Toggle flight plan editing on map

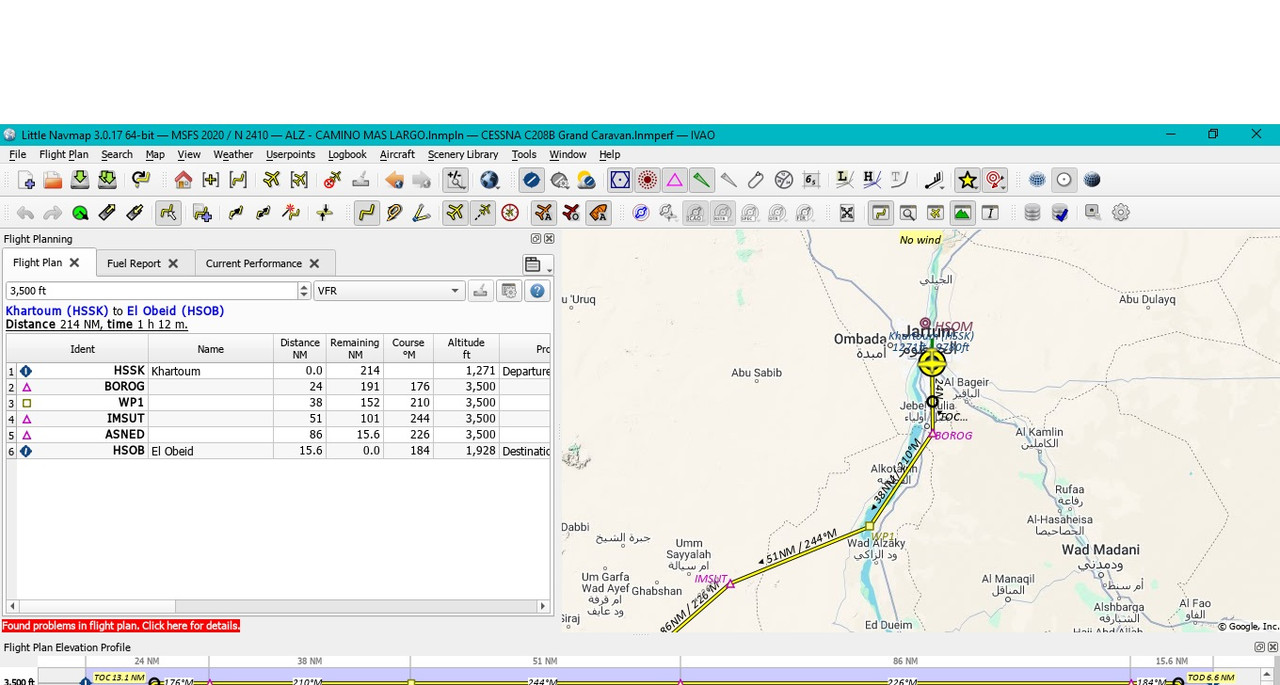(x=167, y=213)
